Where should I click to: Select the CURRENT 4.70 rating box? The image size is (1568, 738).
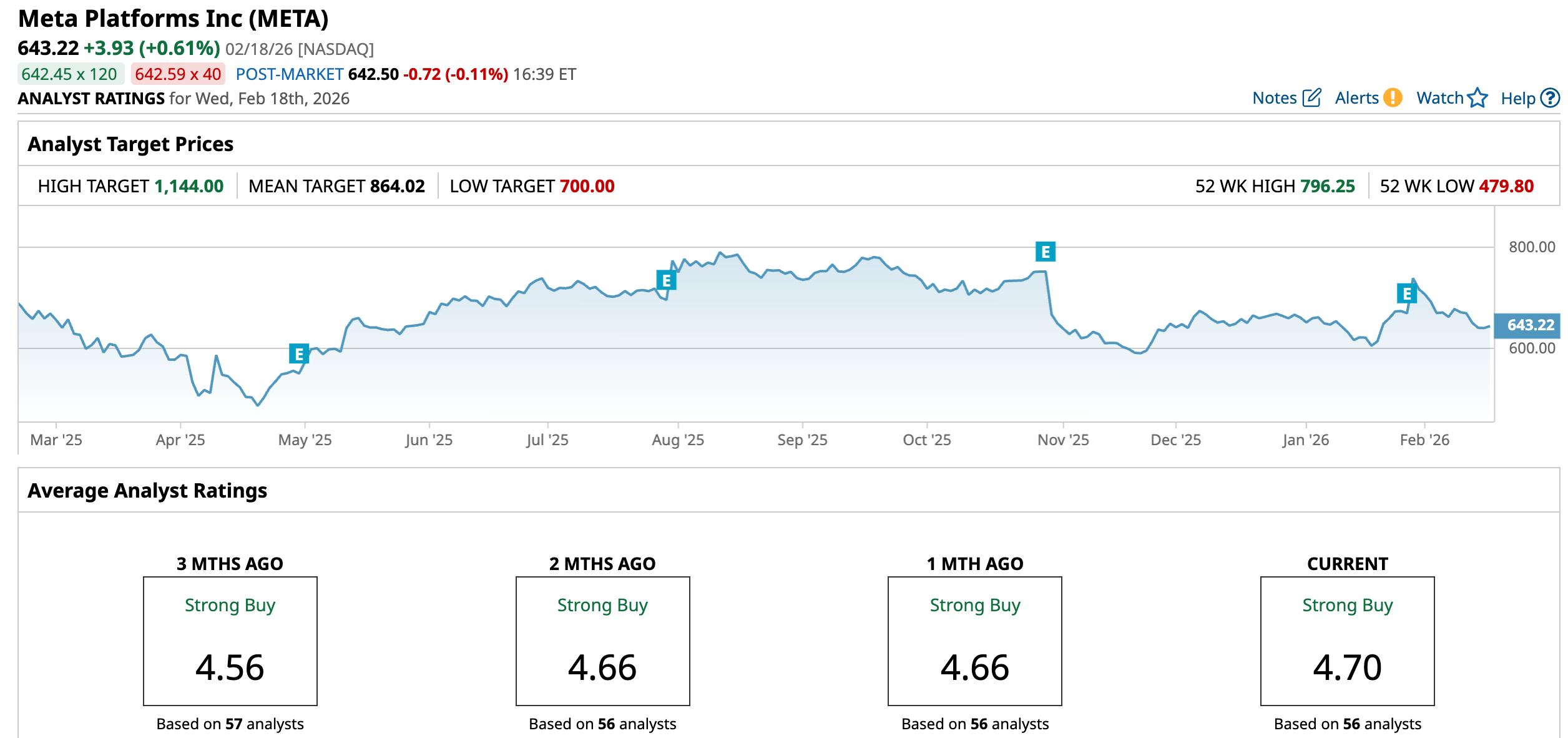pyautogui.click(x=1347, y=641)
